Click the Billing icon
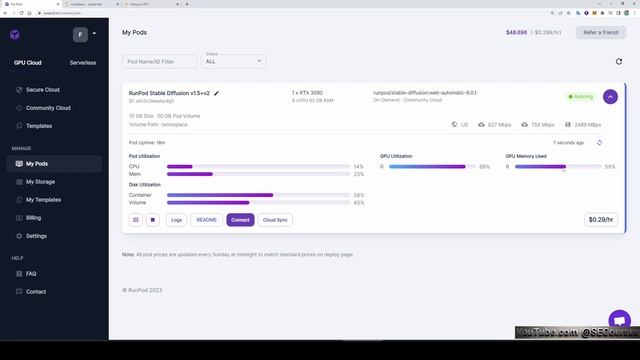The height and width of the screenshot is (360, 640). 19,218
